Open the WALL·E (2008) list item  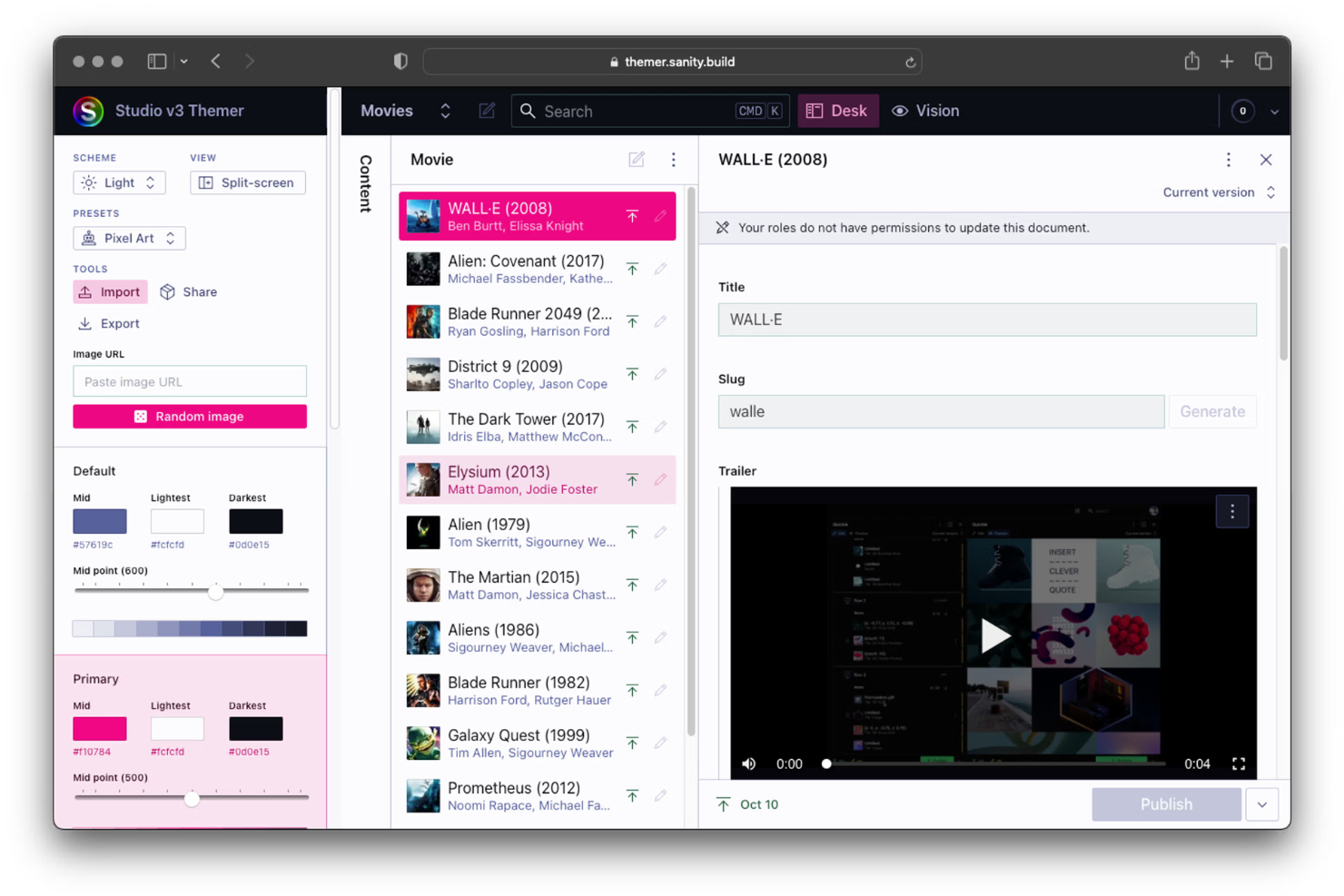(538, 216)
